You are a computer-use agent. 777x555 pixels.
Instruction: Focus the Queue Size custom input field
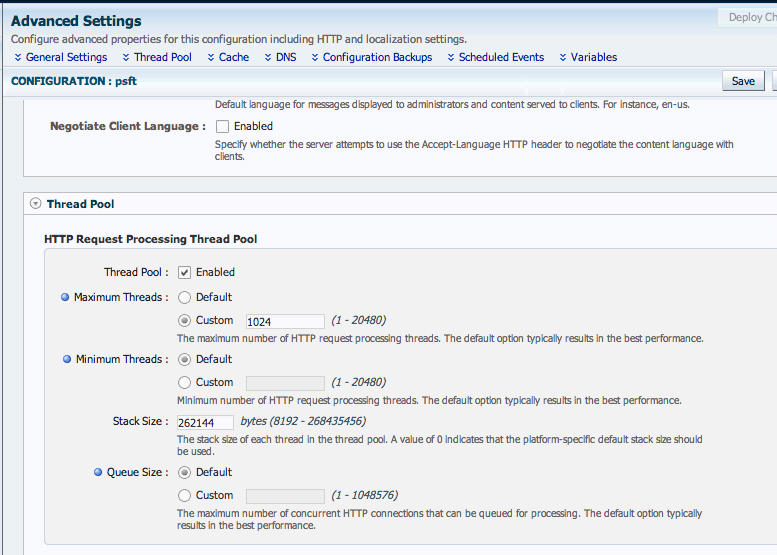coord(285,496)
